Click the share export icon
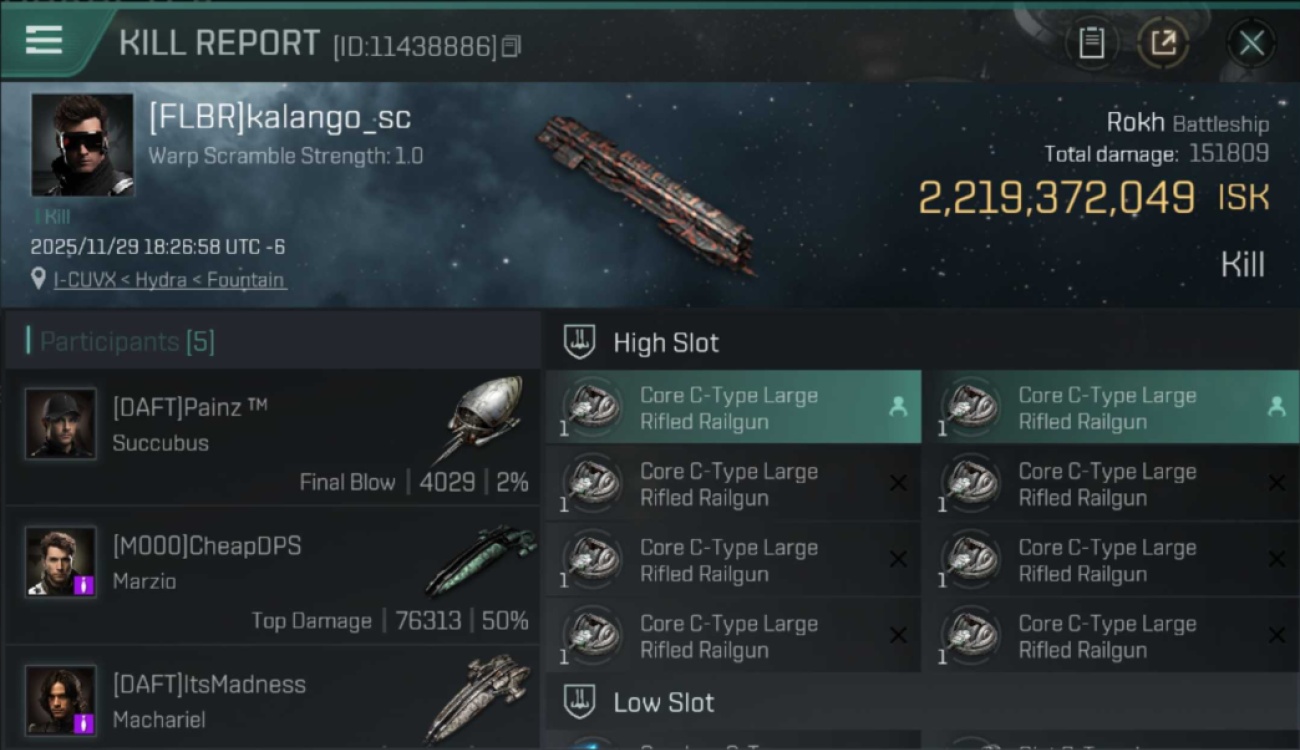 (x=1163, y=43)
